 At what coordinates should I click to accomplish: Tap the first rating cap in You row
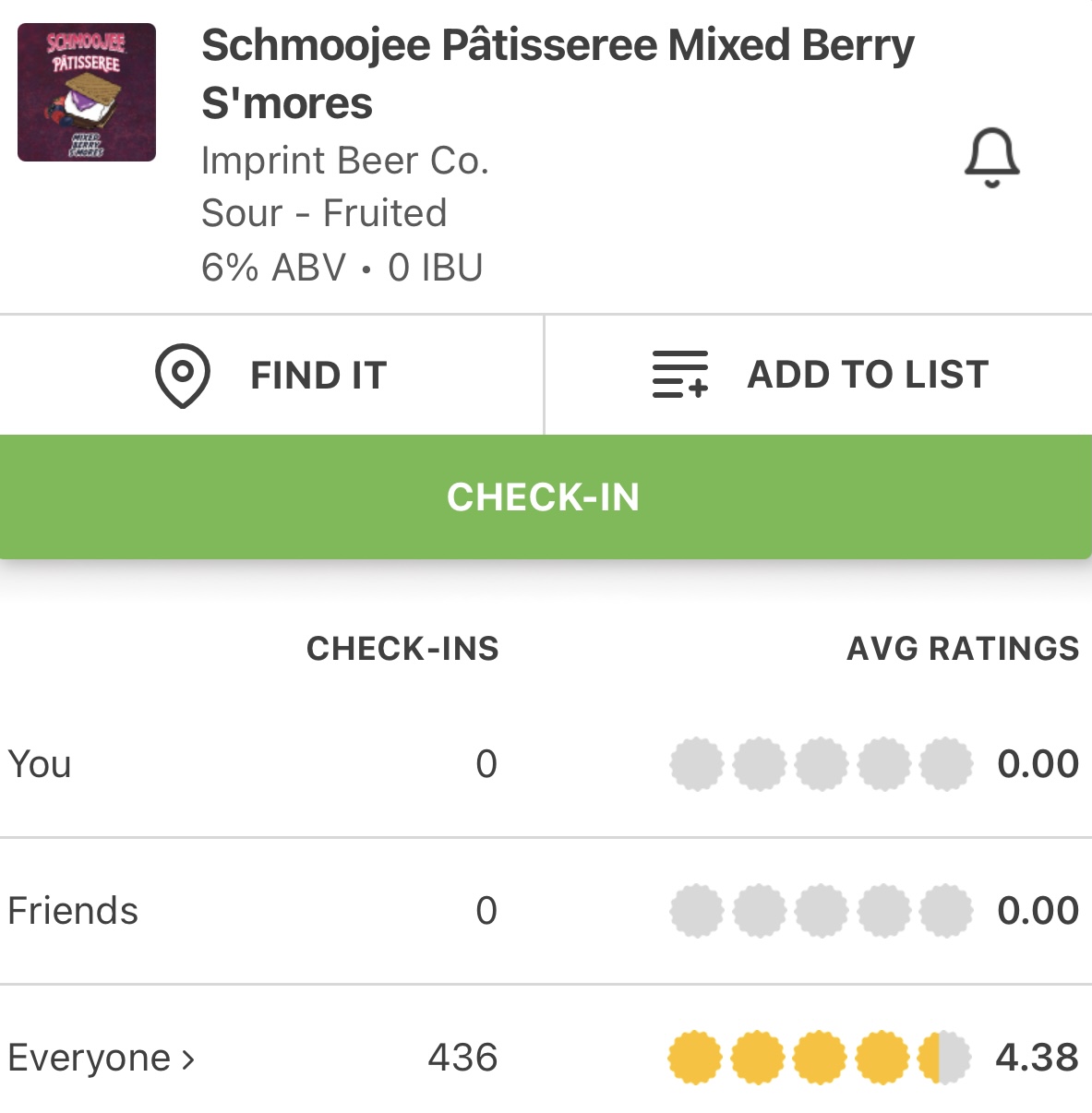coord(697,764)
